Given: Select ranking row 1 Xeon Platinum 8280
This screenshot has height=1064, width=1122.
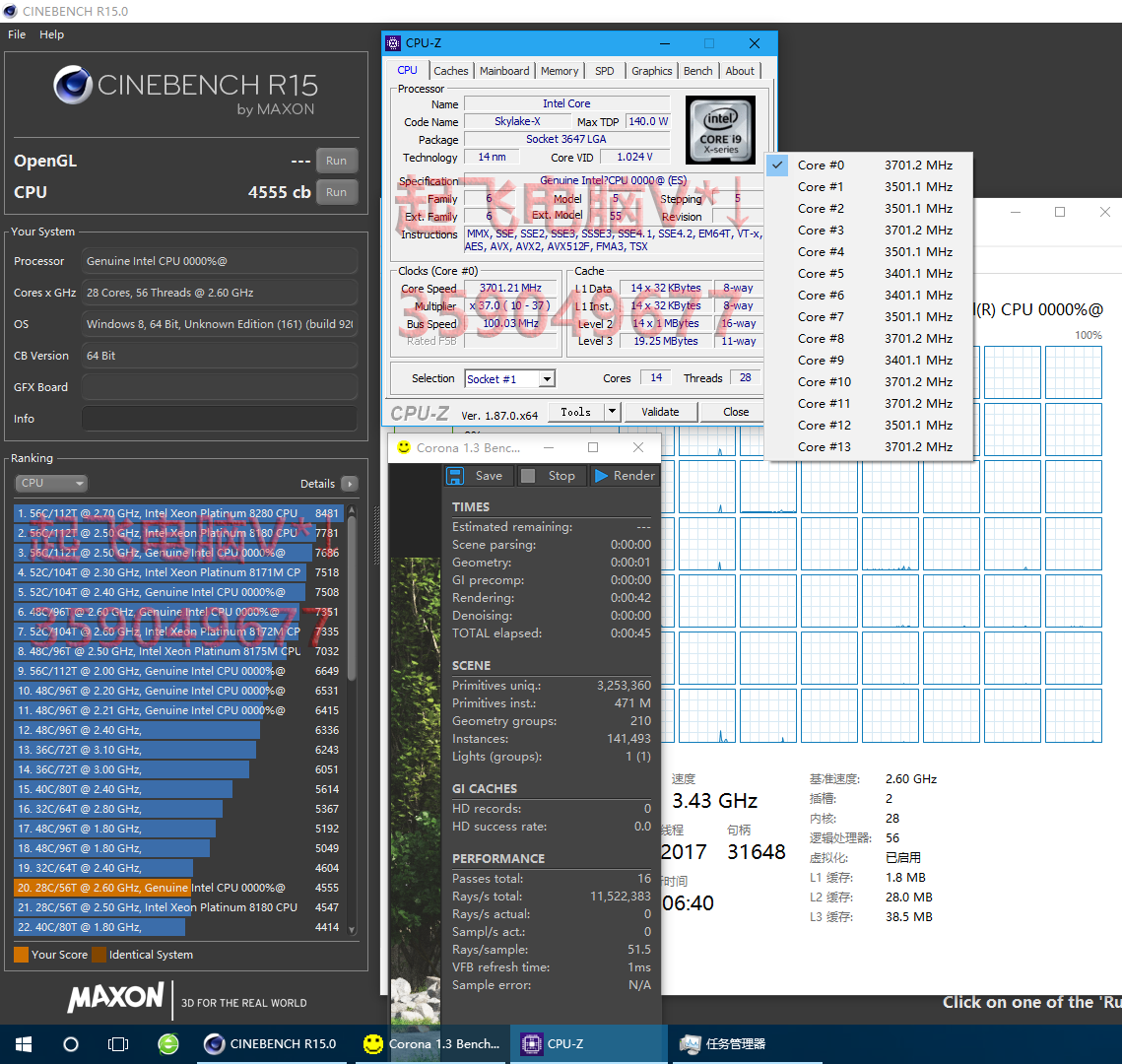Looking at the screenshot, I should click(x=178, y=513).
